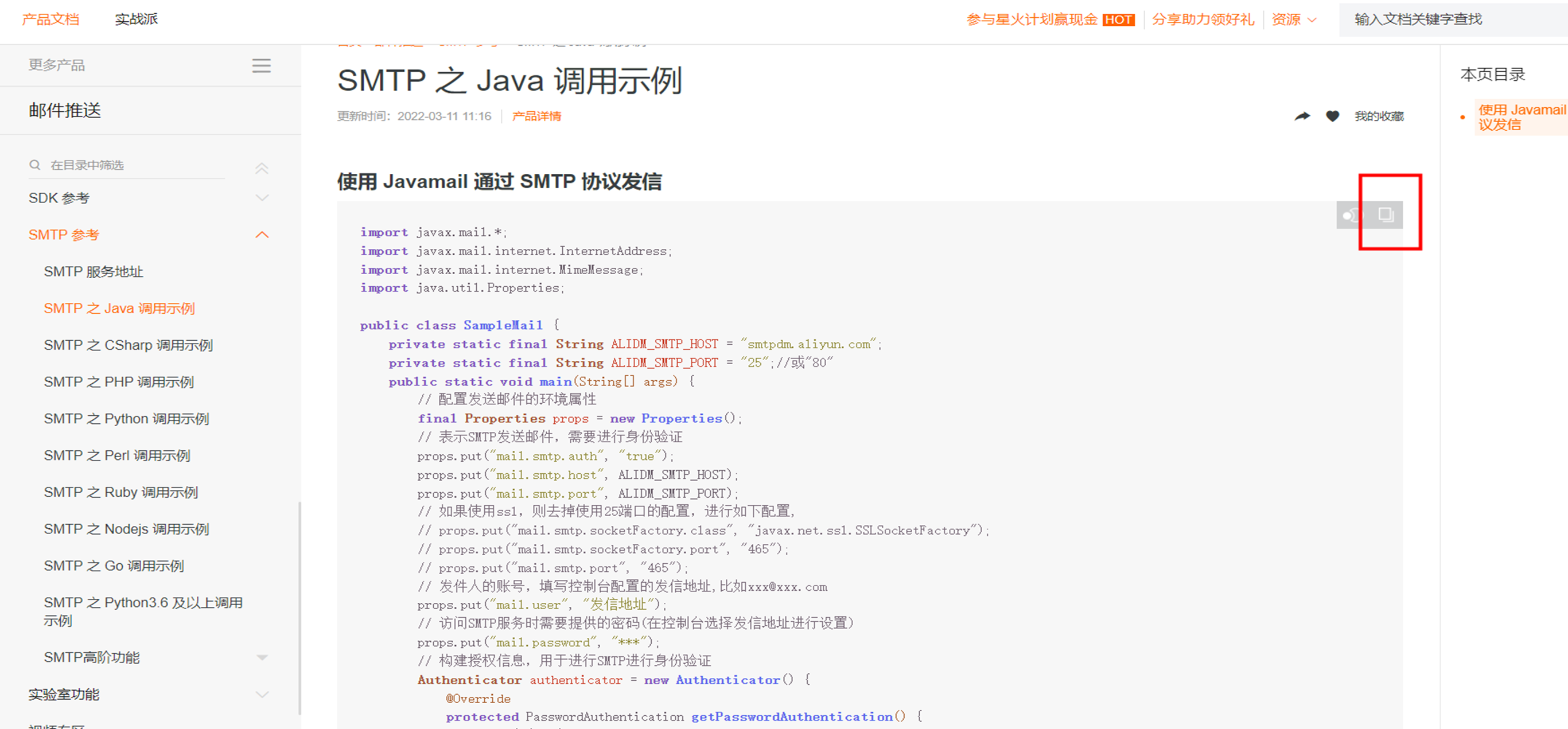1568x729 pixels.
Task: Click code line import java.util.Properties;
Action: coord(462,288)
